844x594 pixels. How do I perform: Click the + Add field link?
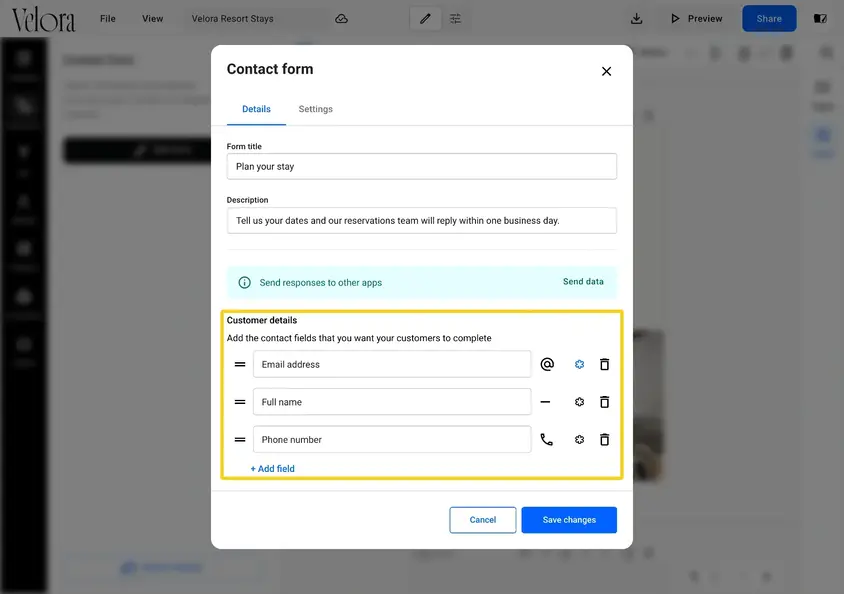coord(272,469)
